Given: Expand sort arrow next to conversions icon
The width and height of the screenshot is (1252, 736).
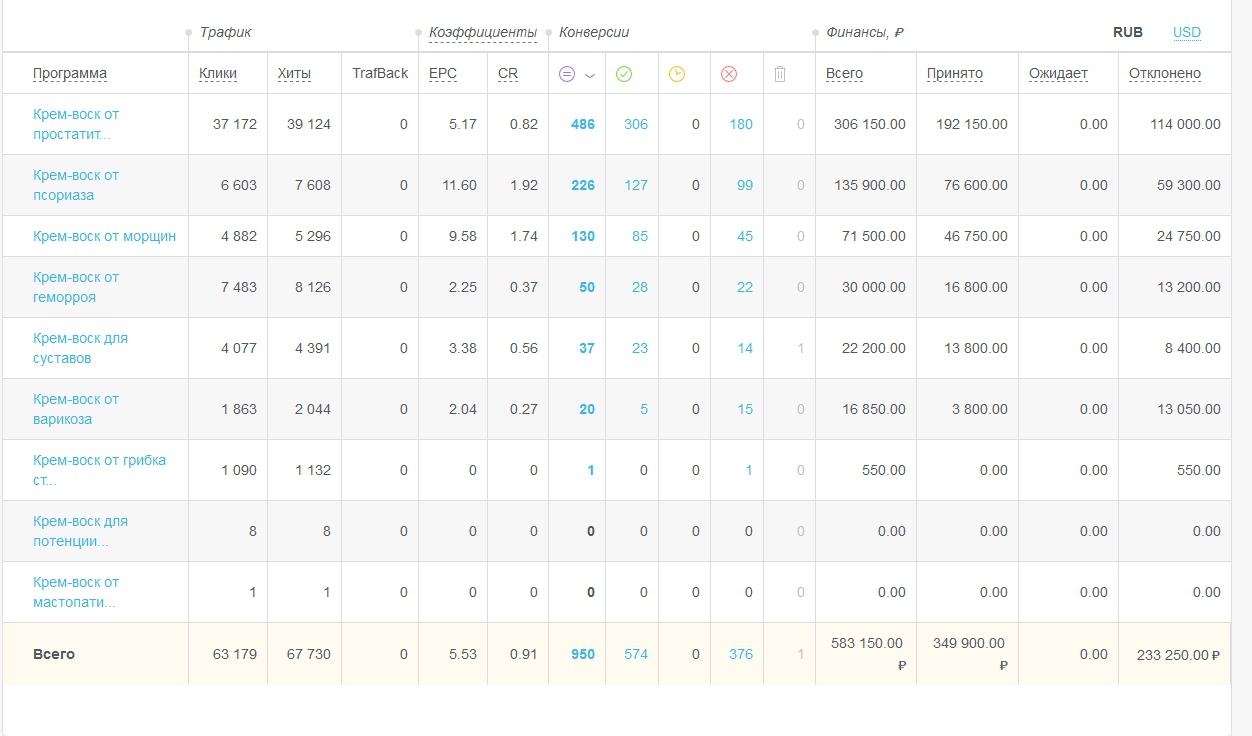Looking at the screenshot, I should [x=590, y=75].
